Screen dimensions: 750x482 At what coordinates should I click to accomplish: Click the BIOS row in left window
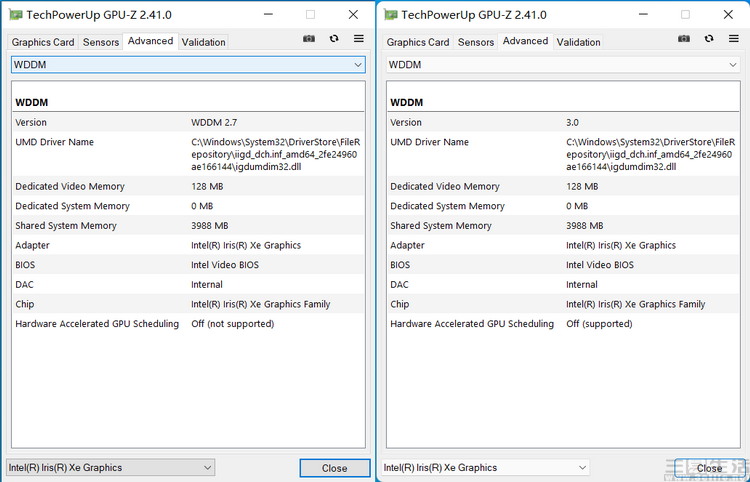pyautogui.click(x=188, y=265)
